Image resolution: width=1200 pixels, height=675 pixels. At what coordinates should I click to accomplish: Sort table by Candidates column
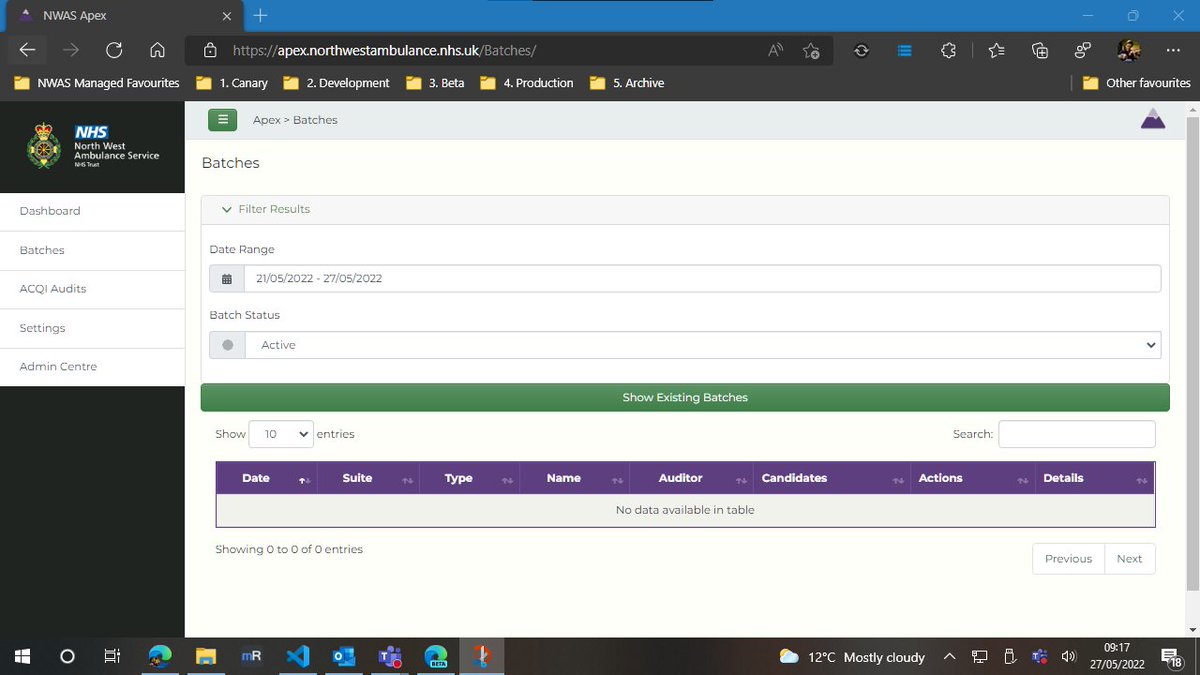tap(832, 478)
